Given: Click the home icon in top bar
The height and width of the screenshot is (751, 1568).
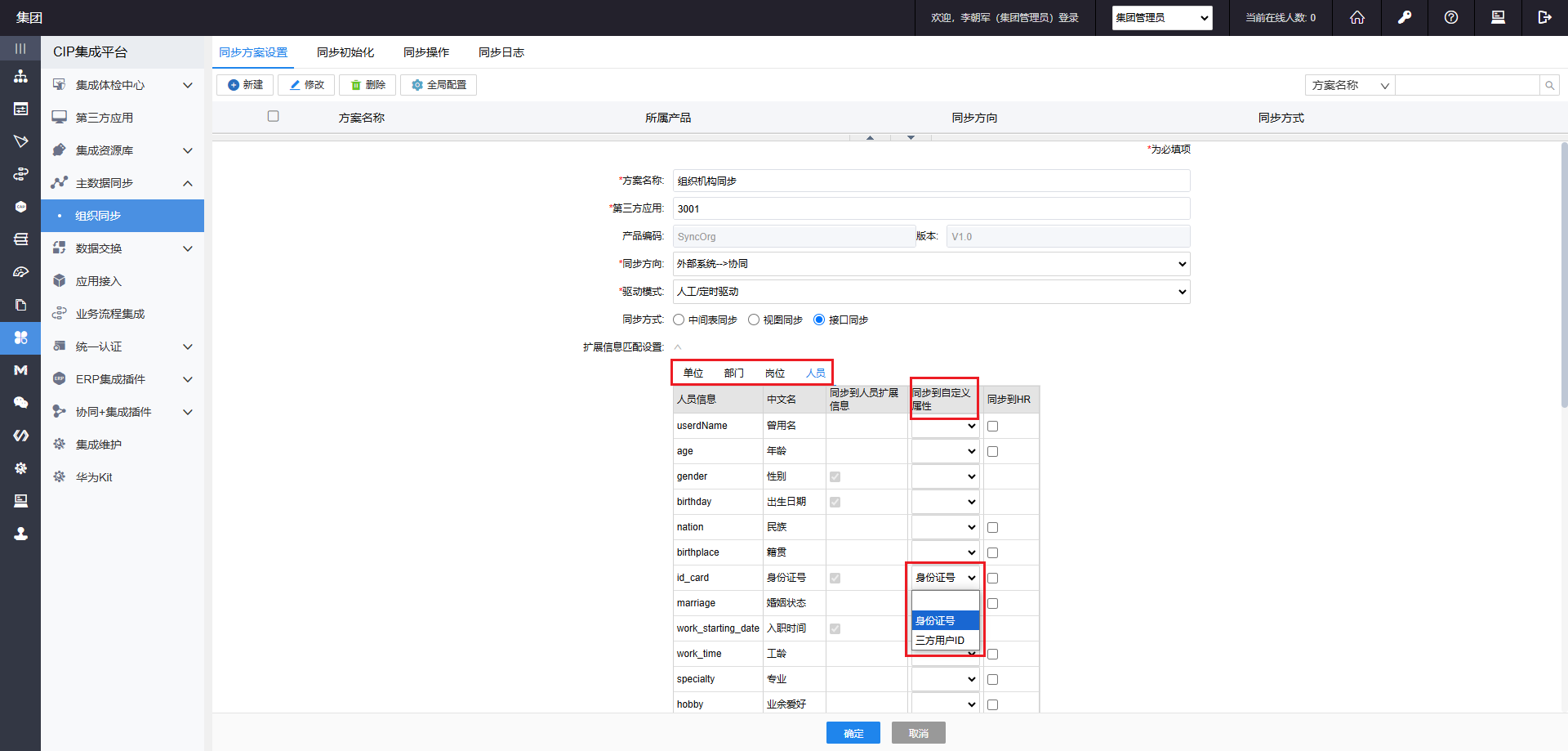Looking at the screenshot, I should click(1356, 17).
